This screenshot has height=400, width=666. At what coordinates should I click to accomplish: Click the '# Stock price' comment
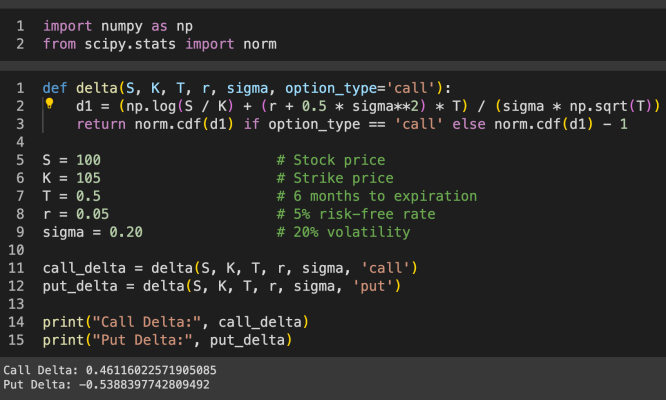coord(331,160)
